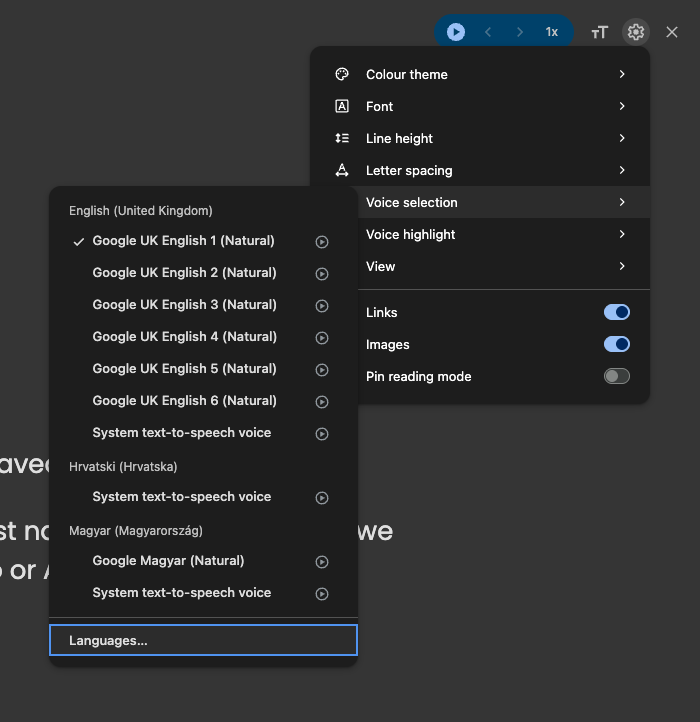Preview Google UK English 1 voice
Screen dimensions: 700x722
(322, 242)
